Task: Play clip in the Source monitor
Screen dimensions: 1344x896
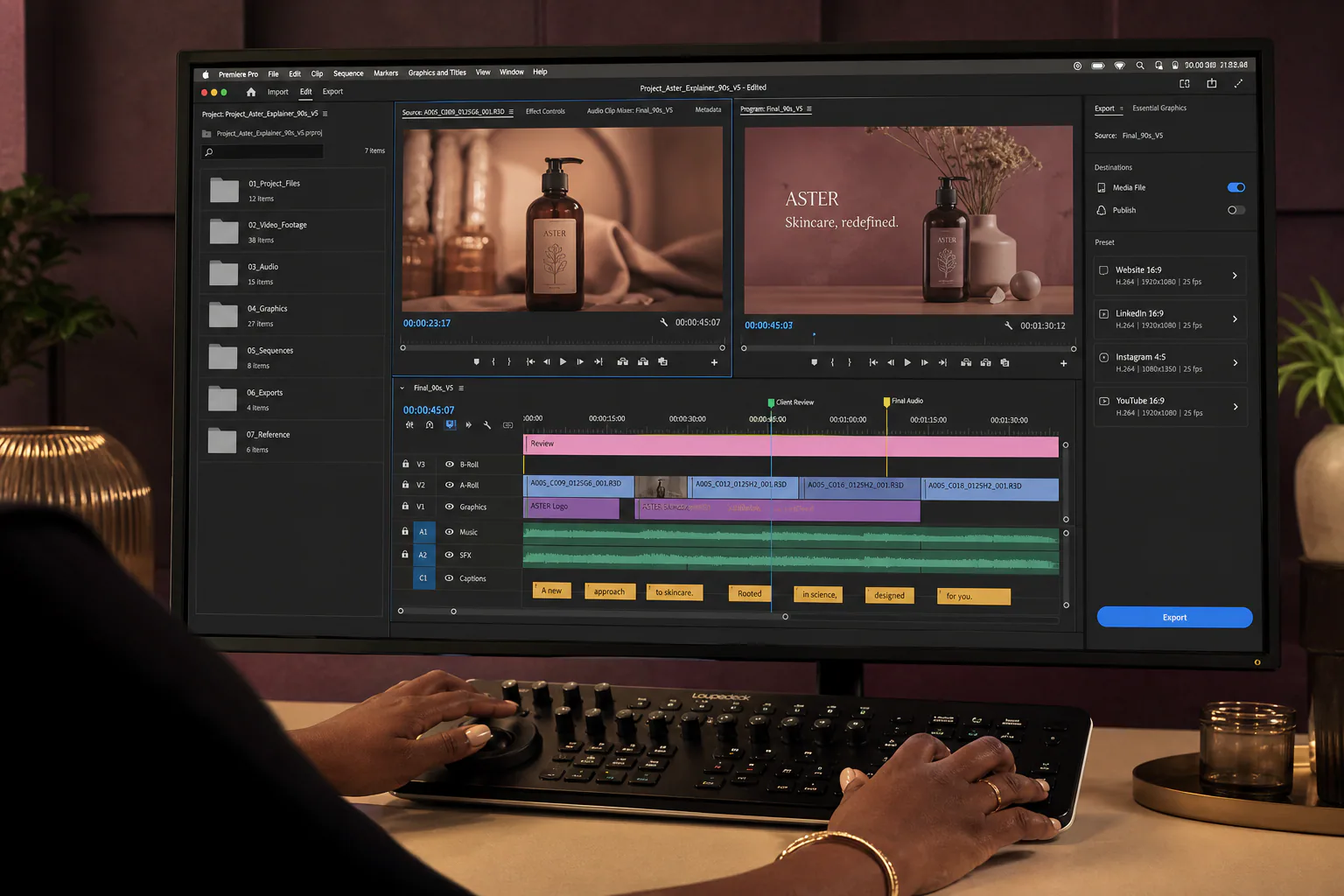Action: [x=563, y=361]
